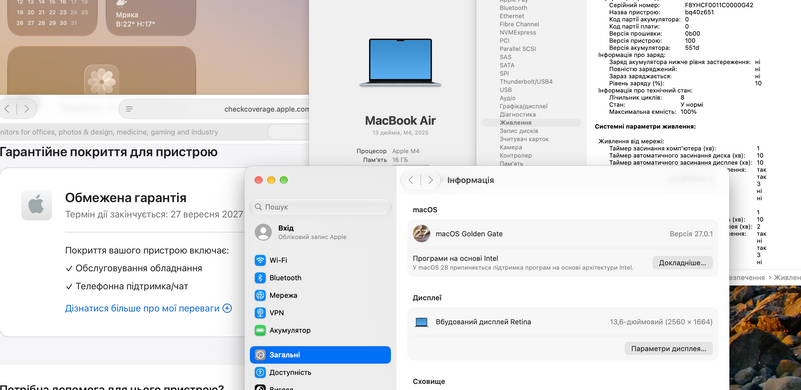Select Ethernet in System Information sidebar
801x390 pixels.
pos(512,16)
